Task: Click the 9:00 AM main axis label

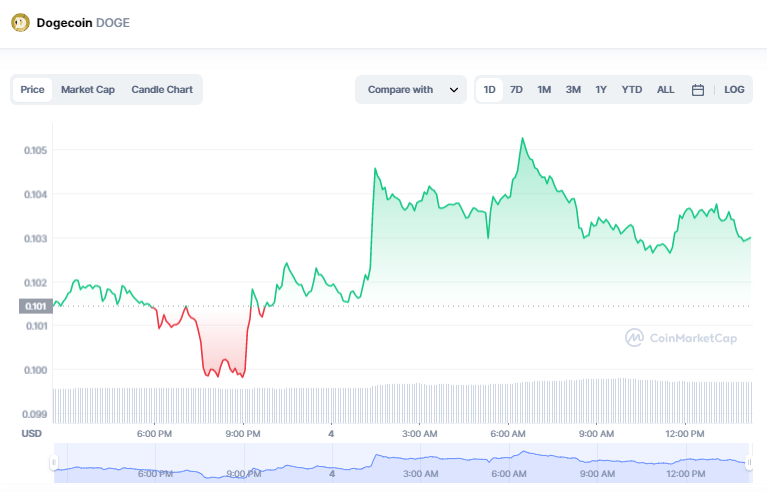Action: point(596,434)
